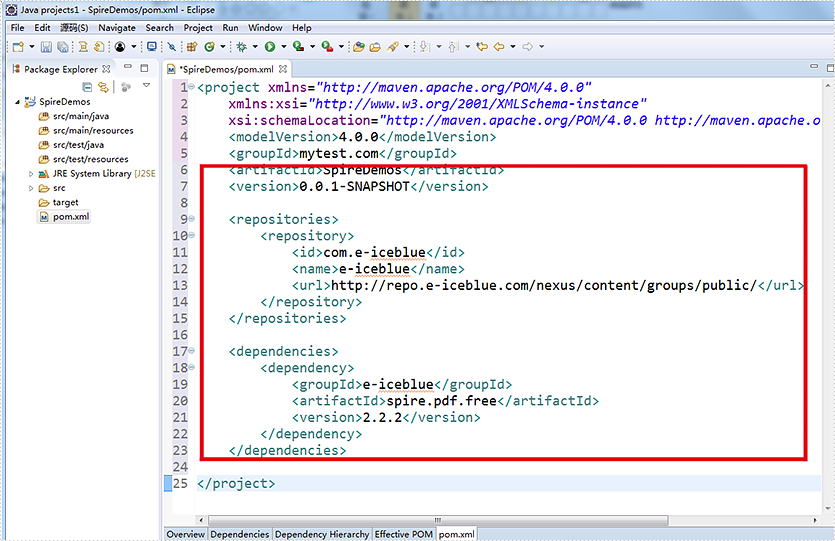Screen dimensions: 835x541
Task: Open the Help menu
Action: click(301, 28)
